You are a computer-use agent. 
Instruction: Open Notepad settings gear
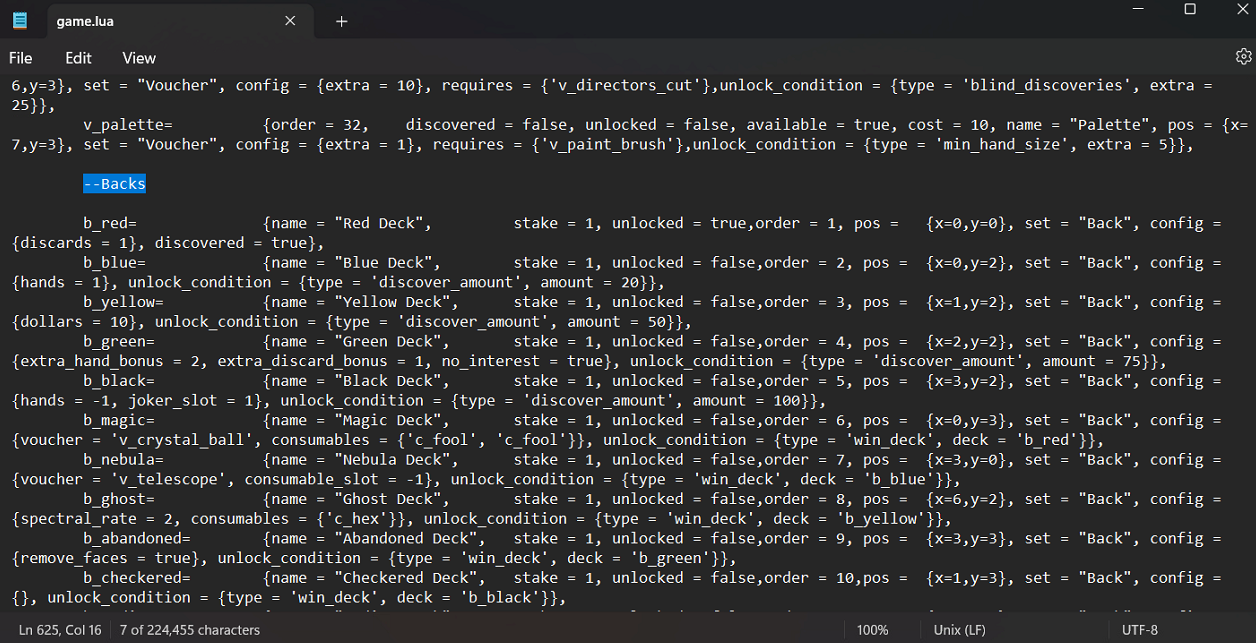click(x=1243, y=57)
